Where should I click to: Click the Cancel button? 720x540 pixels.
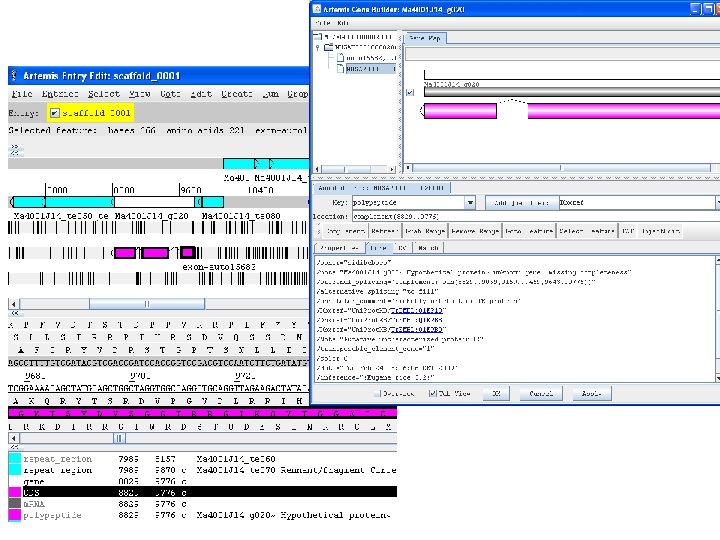click(x=541, y=394)
